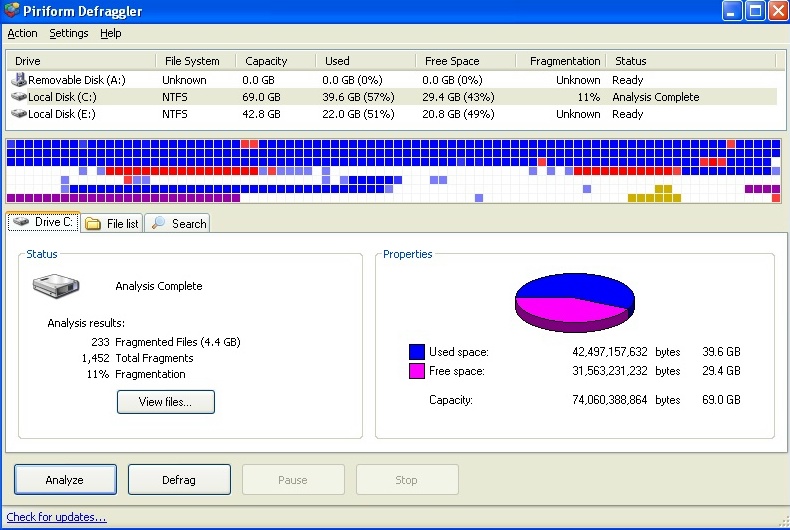Click the Analysis results: label

point(86,323)
